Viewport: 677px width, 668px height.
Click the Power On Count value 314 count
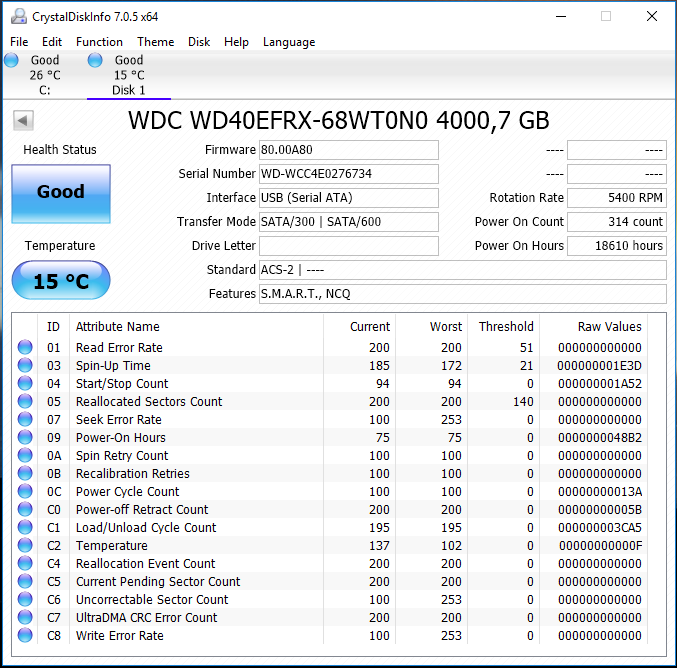(x=617, y=222)
